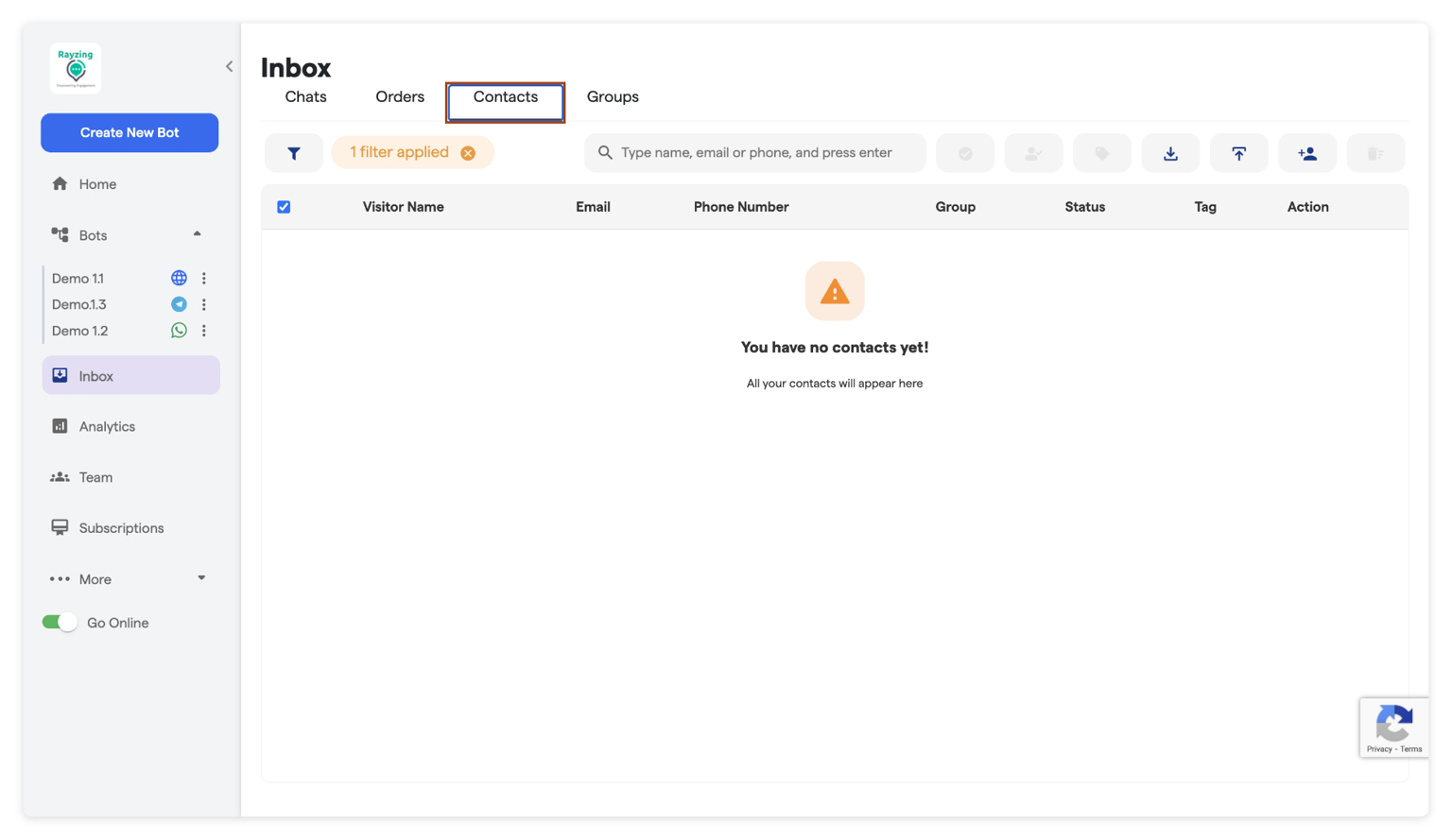Image resolution: width=1452 pixels, height=840 pixels.
Task: Click the import contacts upload icon
Action: [1238, 152]
